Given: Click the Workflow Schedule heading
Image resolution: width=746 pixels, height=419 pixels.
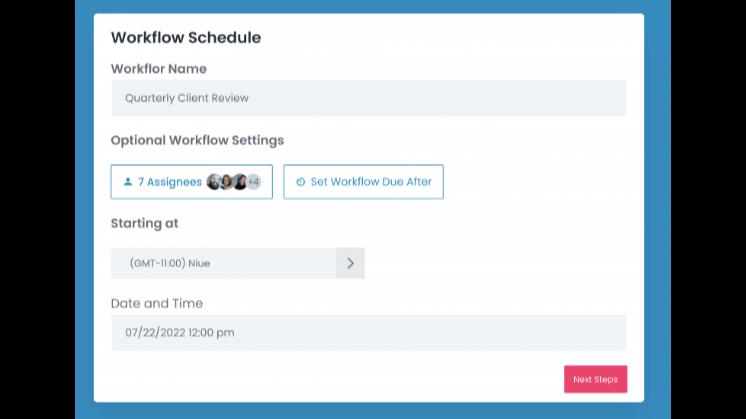Looking at the screenshot, I should (x=186, y=38).
